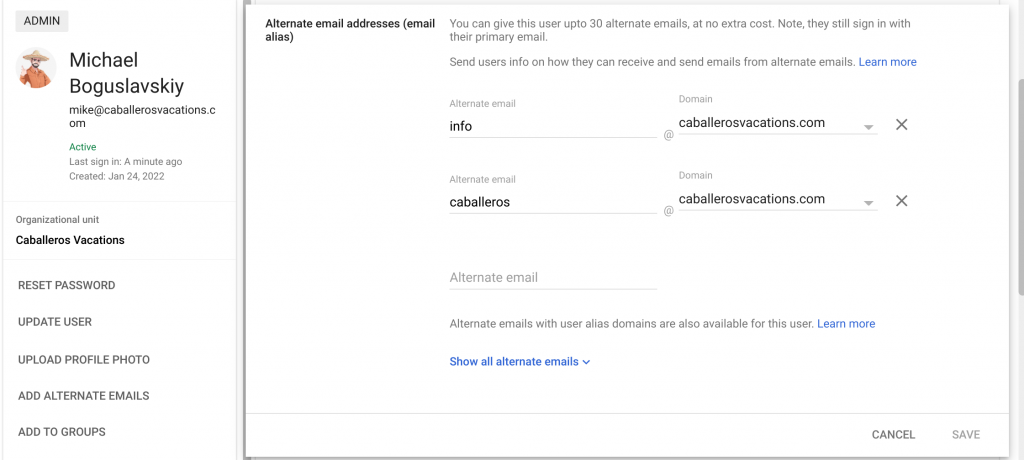Edit the info alternate email field

(x=553, y=126)
